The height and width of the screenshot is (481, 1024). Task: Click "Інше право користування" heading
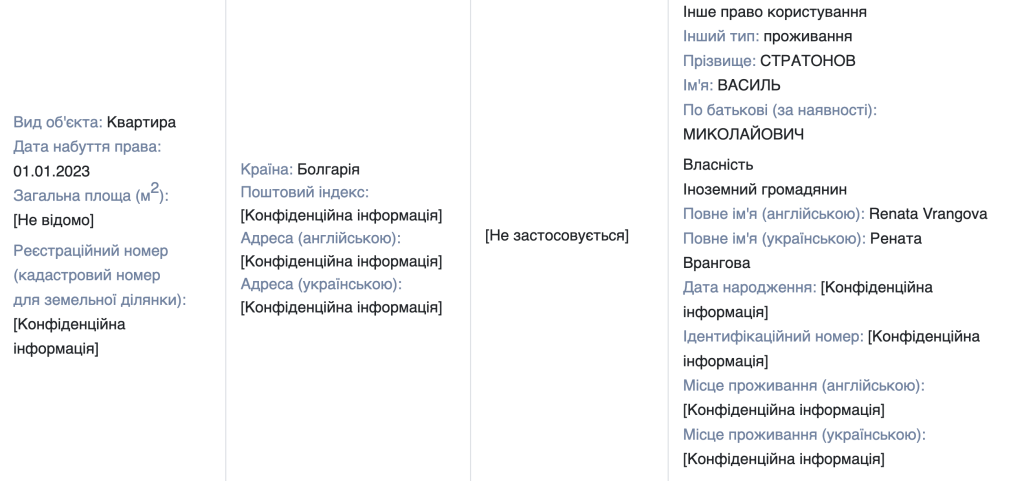pos(774,12)
